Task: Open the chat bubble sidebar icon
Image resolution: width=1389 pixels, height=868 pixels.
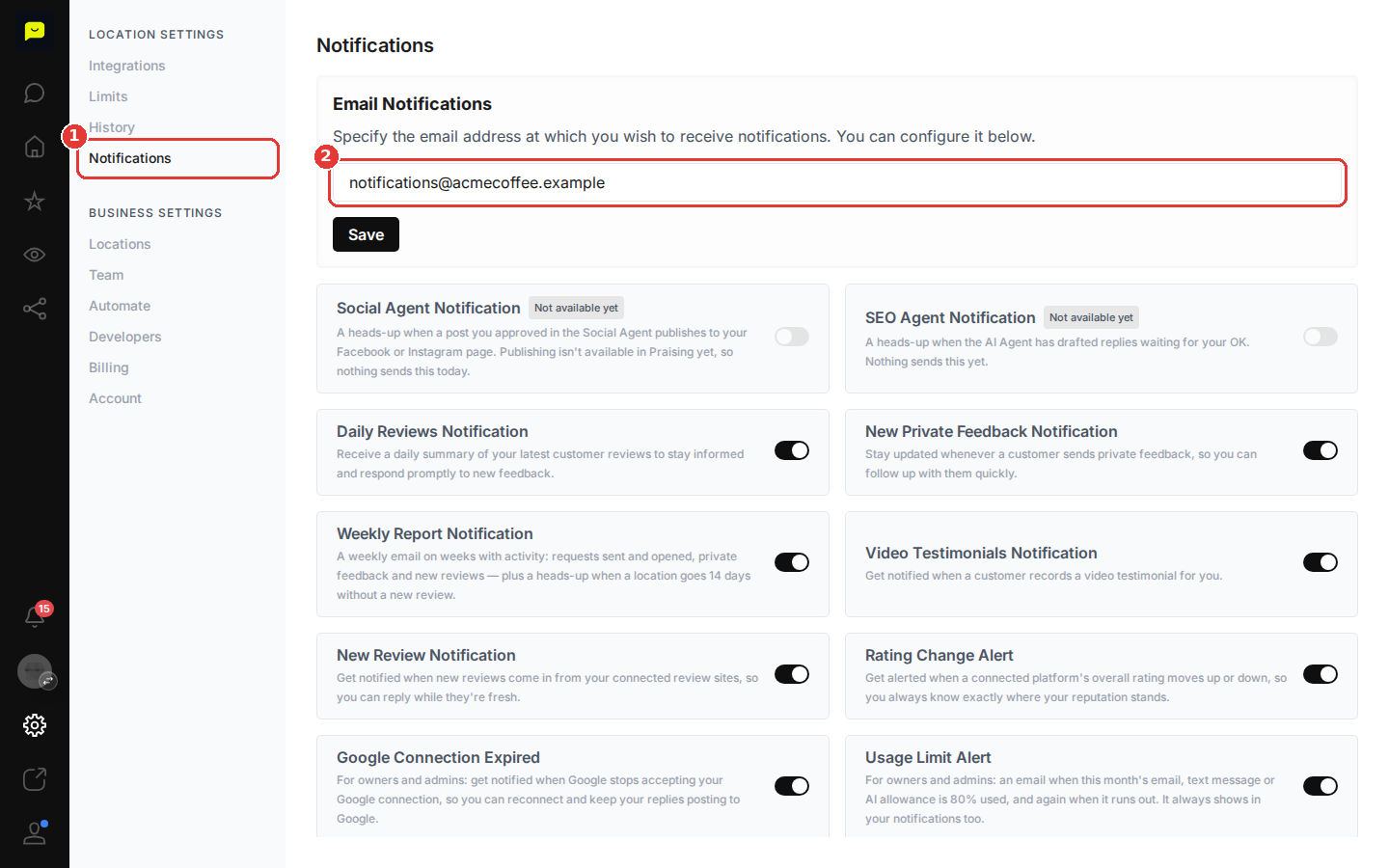Action: [x=35, y=93]
